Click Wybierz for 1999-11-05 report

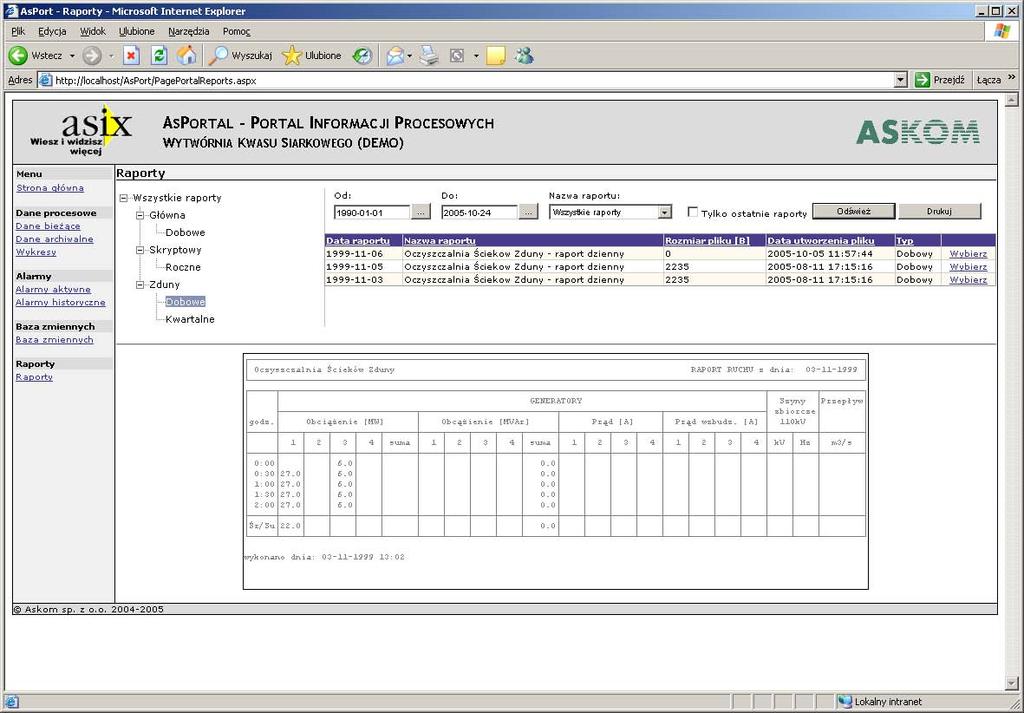coord(968,267)
